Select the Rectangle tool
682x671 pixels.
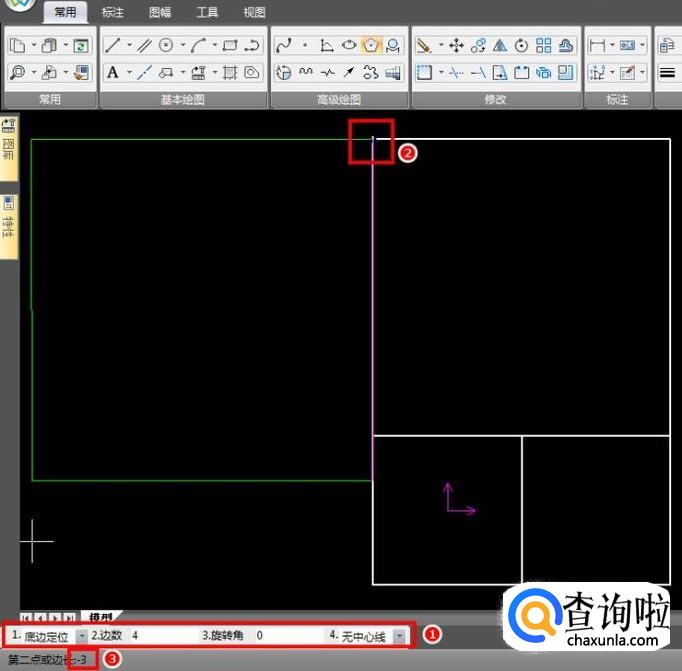(229, 45)
